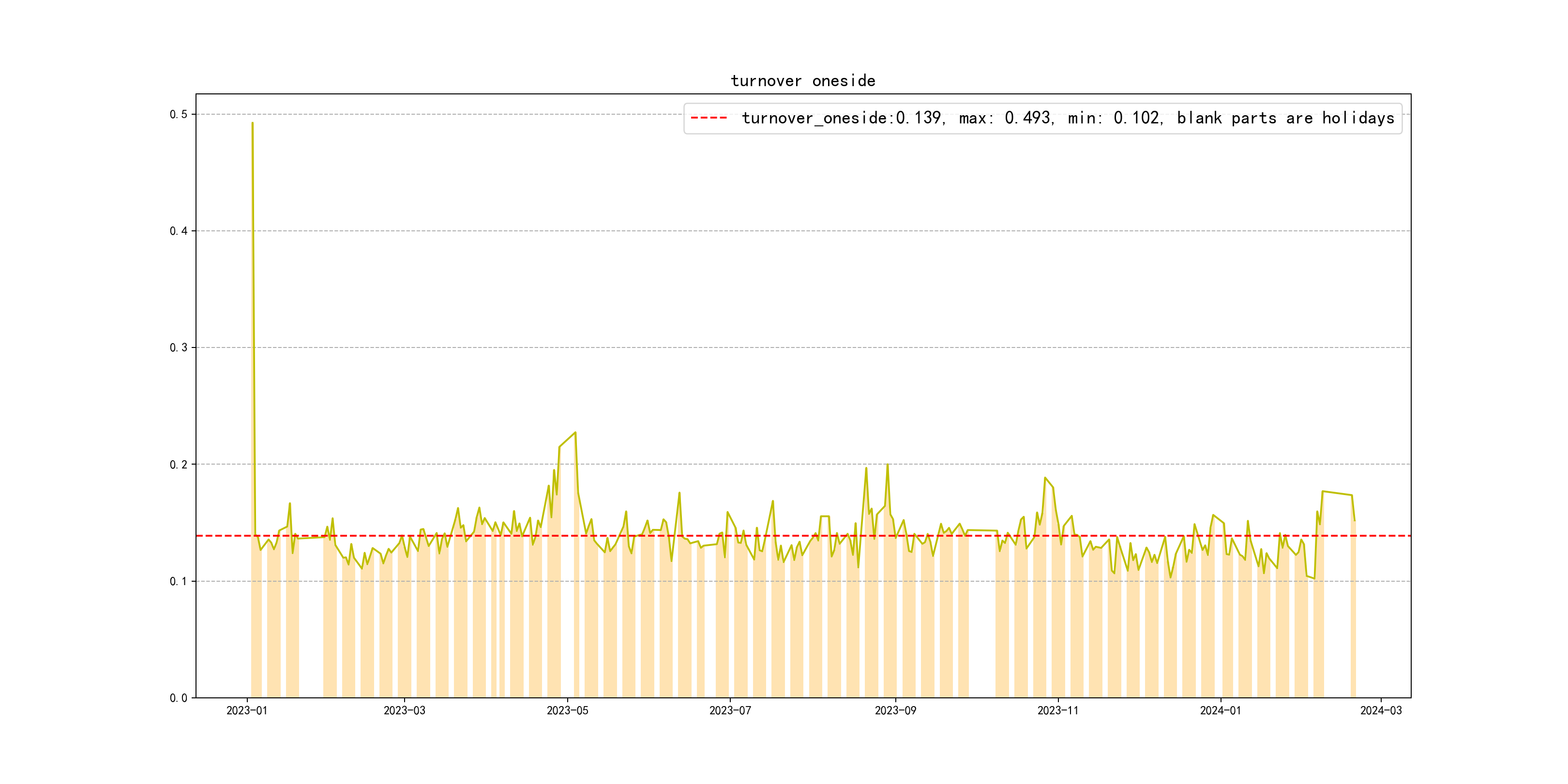The height and width of the screenshot is (784, 1568).
Task: Click the 0.1 y-axis tick label
Action: click(179, 581)
